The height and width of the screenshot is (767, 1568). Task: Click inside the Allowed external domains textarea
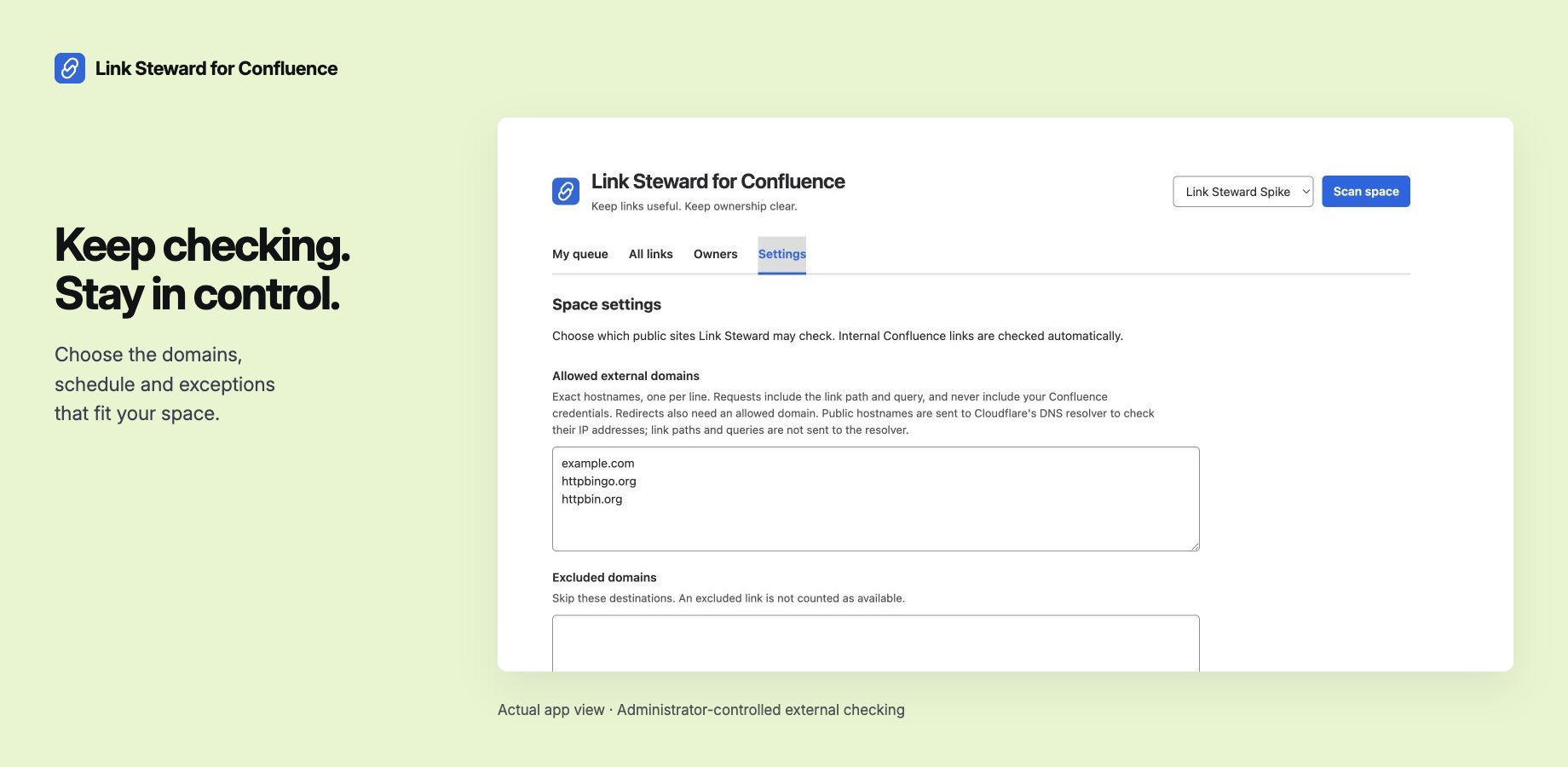click(x=876, y=499)
